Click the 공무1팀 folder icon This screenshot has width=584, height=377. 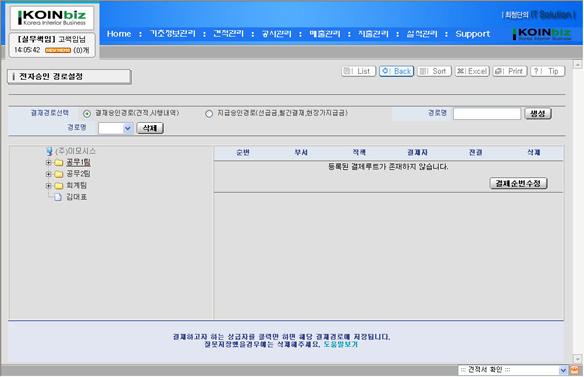pos(58,162)
